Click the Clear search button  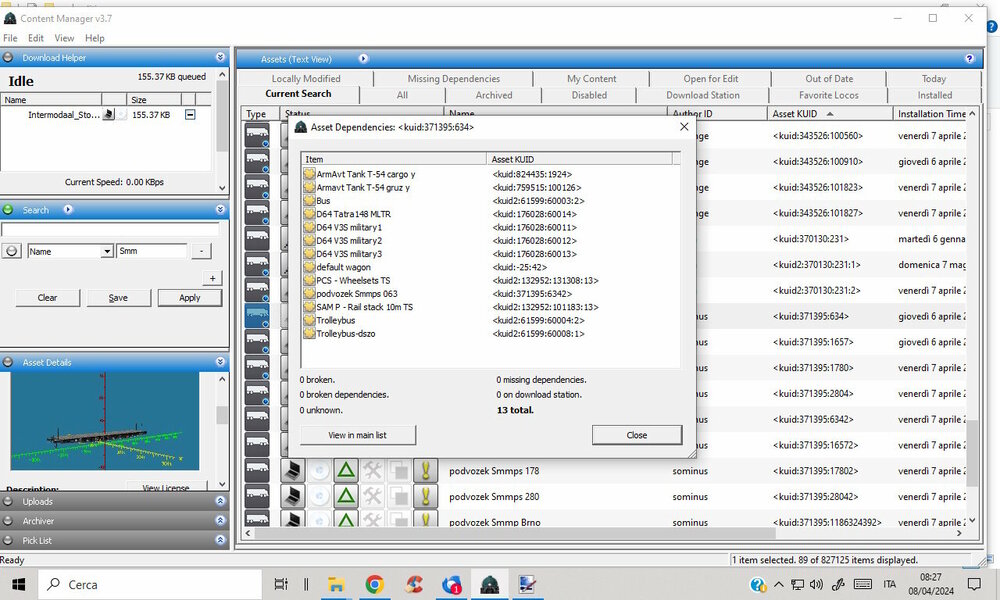47,298
